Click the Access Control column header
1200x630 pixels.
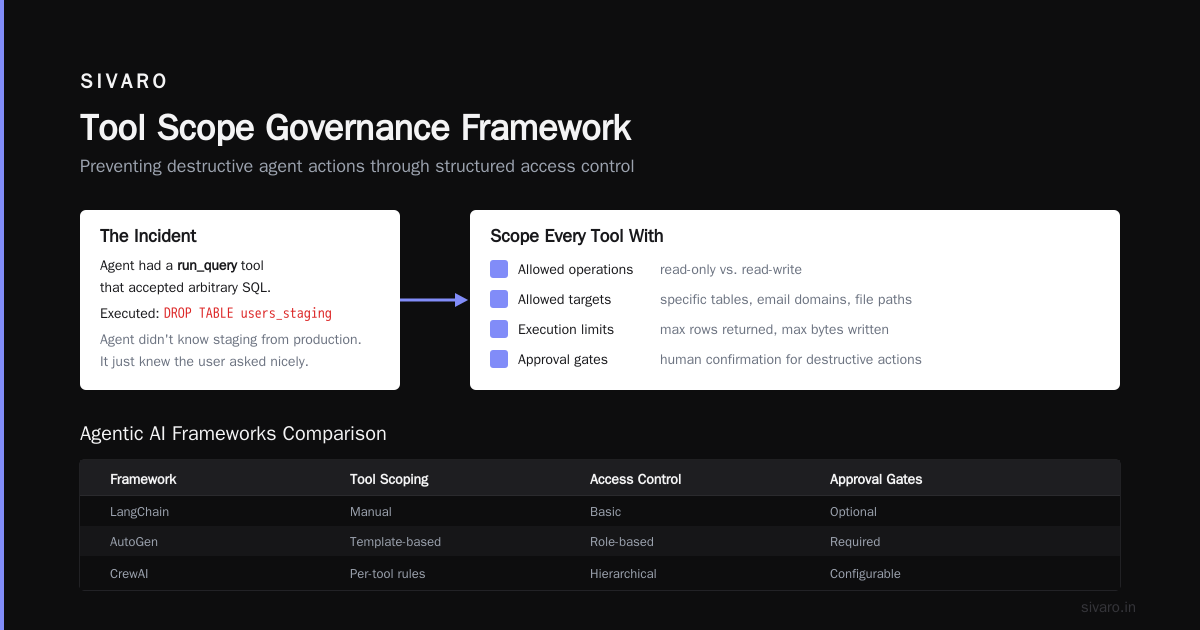pos(636,479)
